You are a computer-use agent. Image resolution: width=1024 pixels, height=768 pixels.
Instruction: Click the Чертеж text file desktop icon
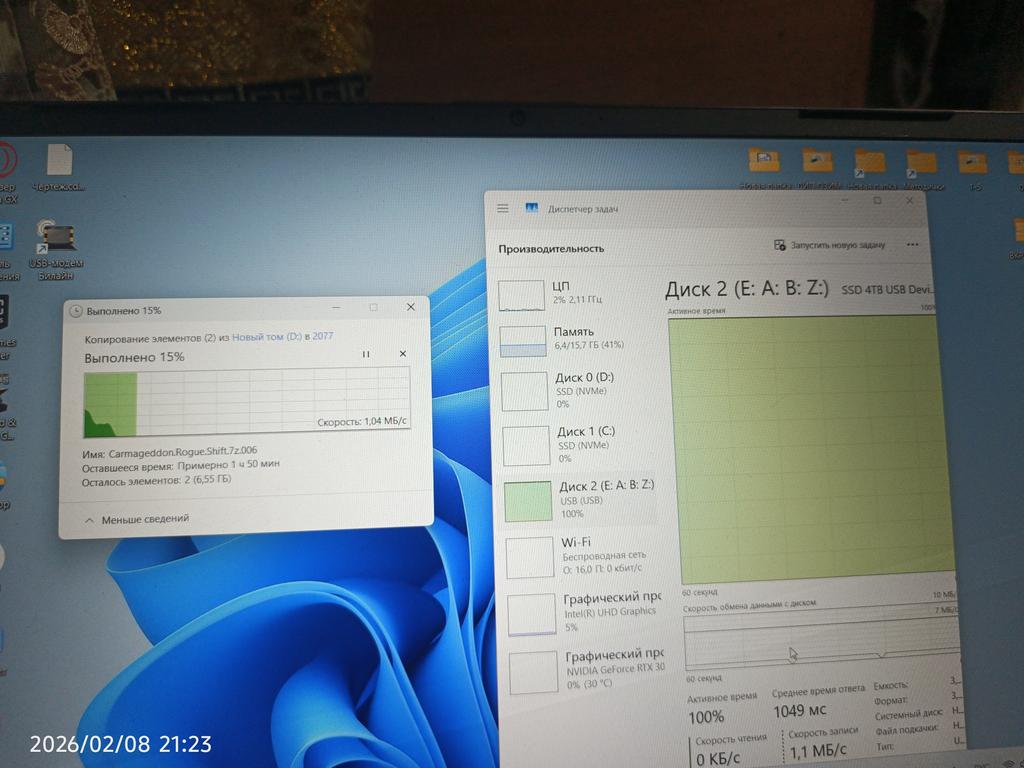point(59,161)
